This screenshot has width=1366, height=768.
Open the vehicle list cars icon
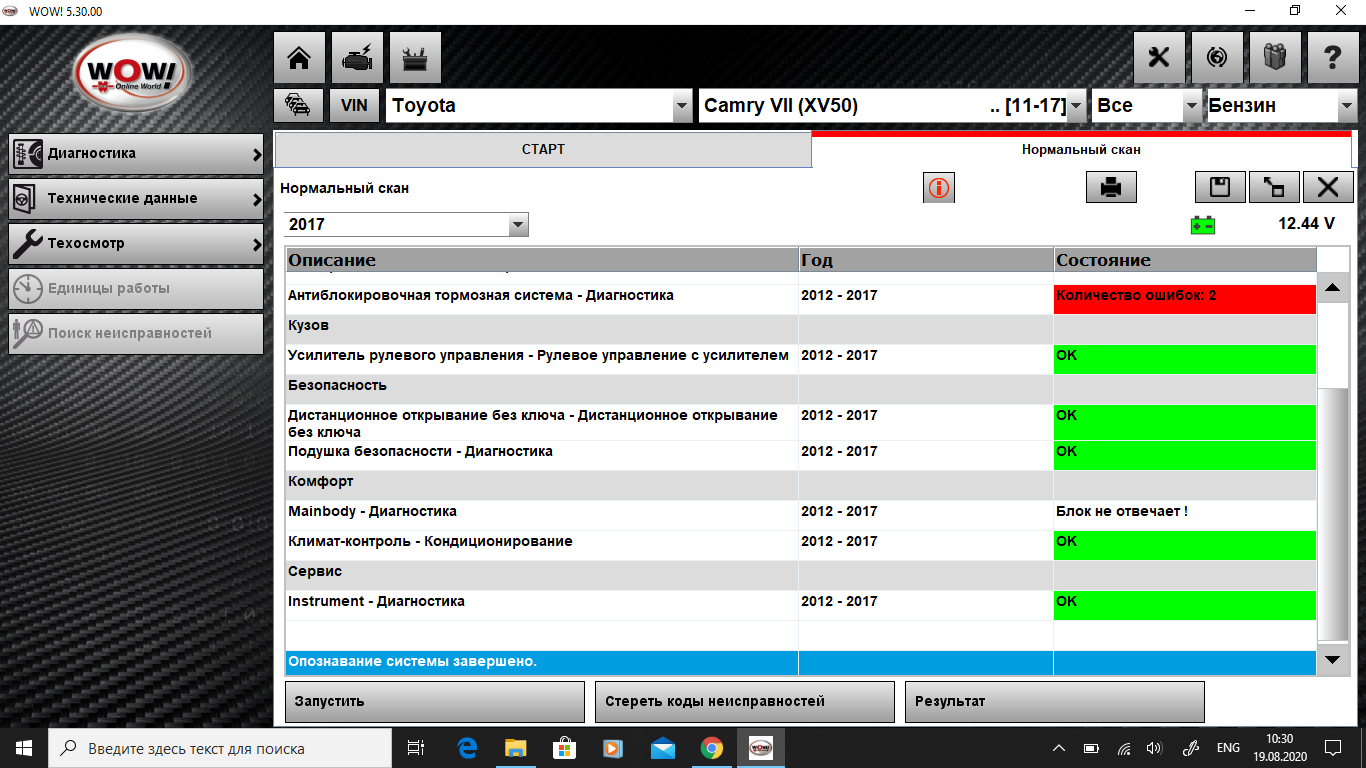point(298,105)
